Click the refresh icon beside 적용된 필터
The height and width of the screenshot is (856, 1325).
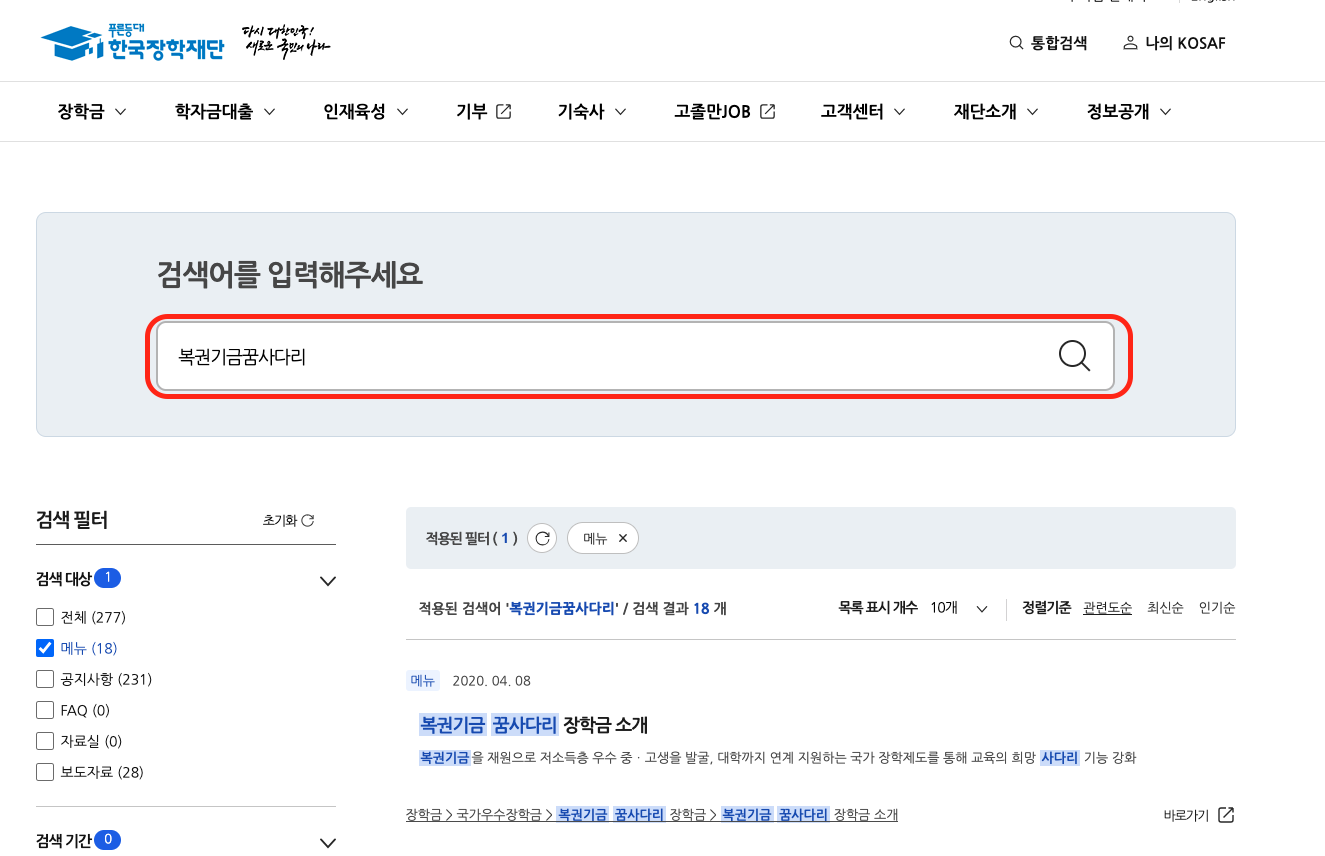coord(541,538)
